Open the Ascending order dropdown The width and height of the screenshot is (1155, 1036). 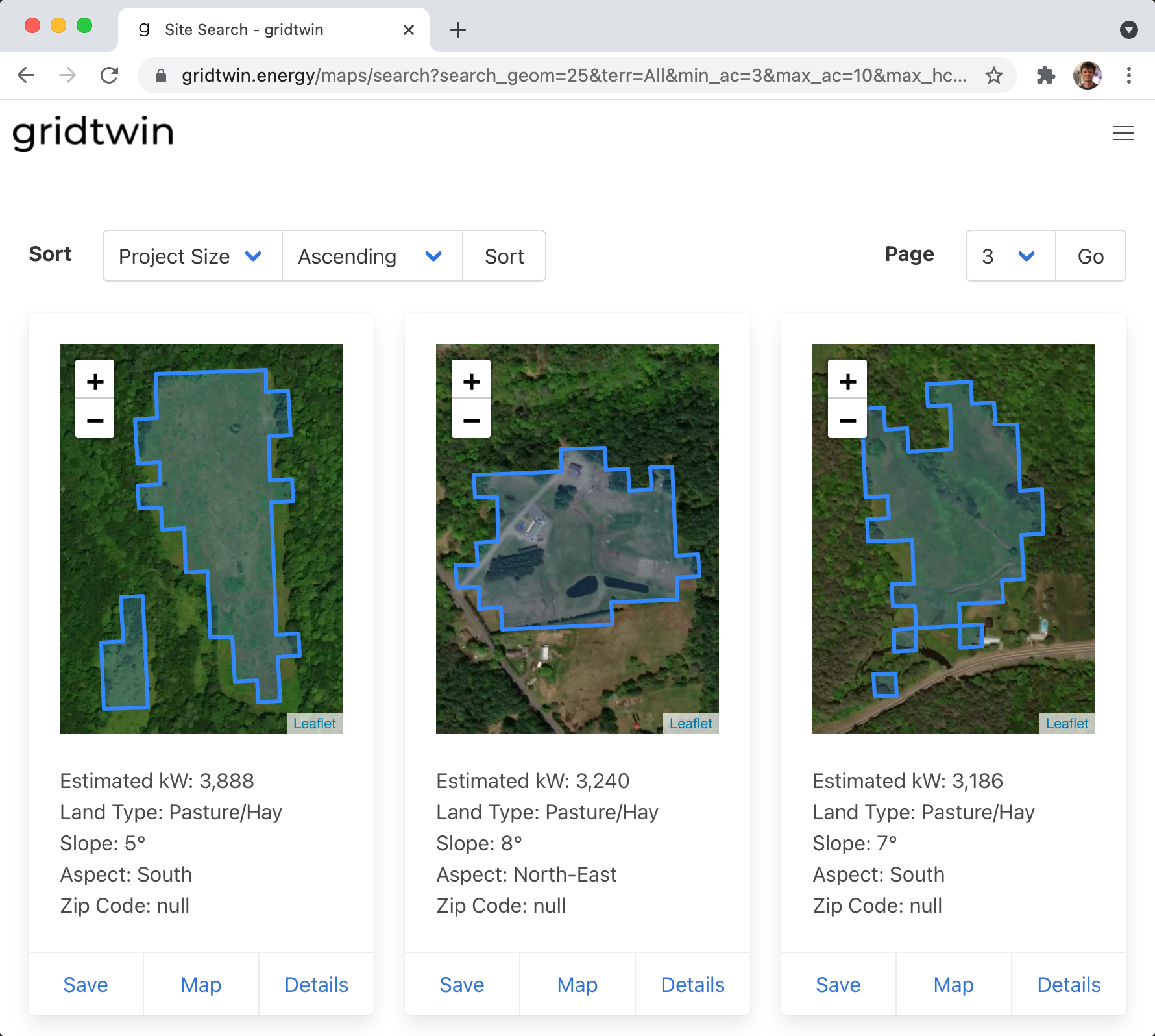click(371, 256)
